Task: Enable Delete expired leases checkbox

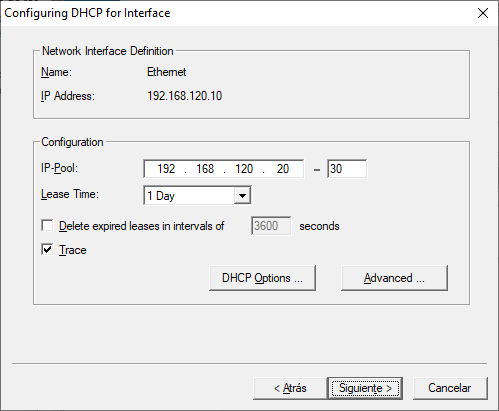Action: (47, 225)
